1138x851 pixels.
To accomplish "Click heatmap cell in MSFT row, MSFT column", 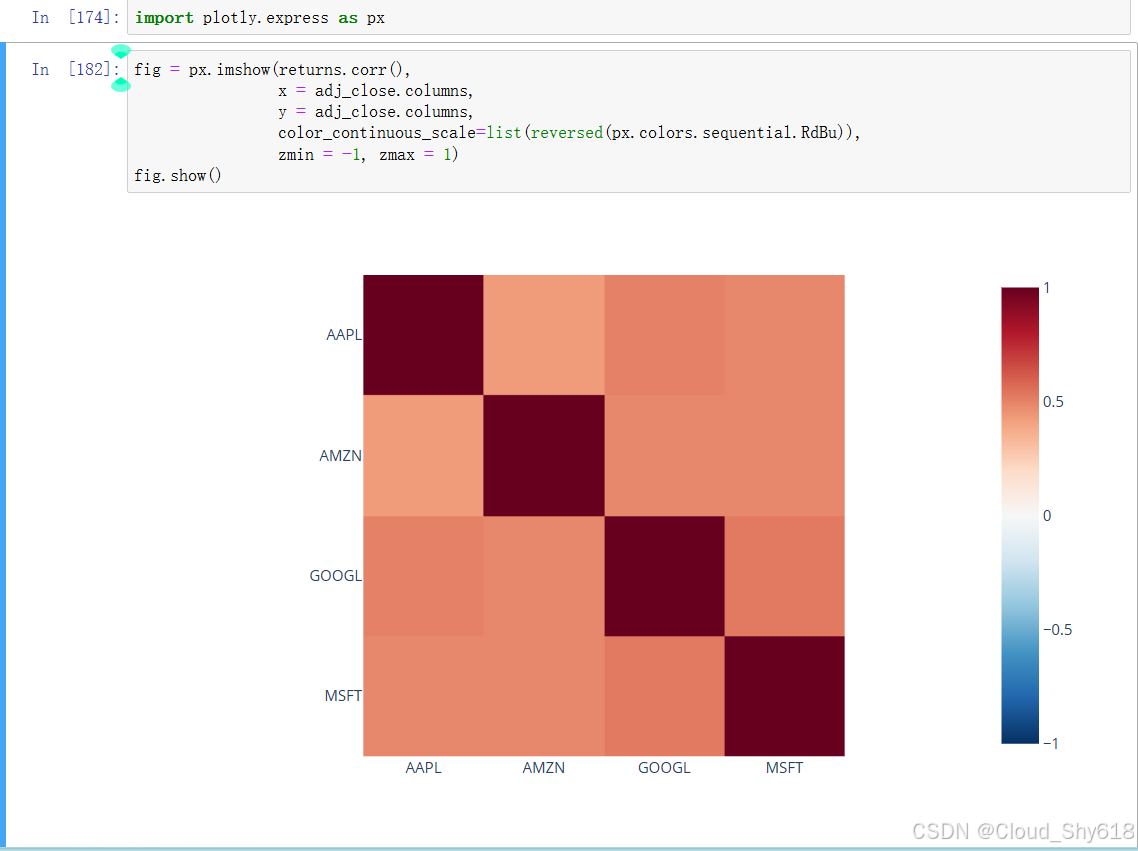I will point(785,696).
